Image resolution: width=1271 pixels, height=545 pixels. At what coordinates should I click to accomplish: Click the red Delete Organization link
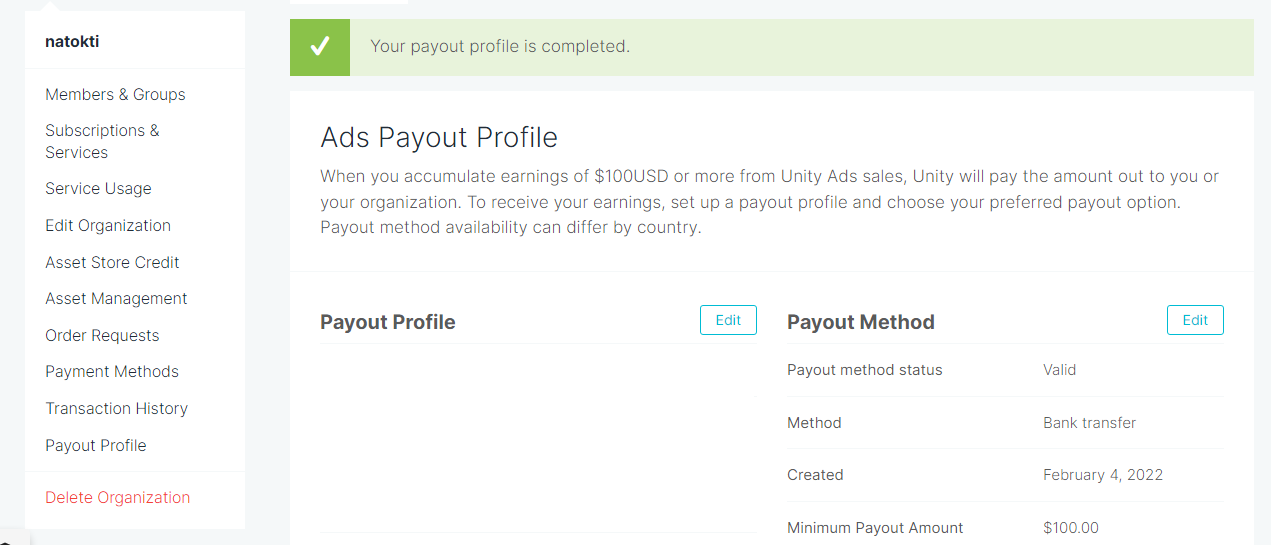pyautogui.click(x=117, y=498)
